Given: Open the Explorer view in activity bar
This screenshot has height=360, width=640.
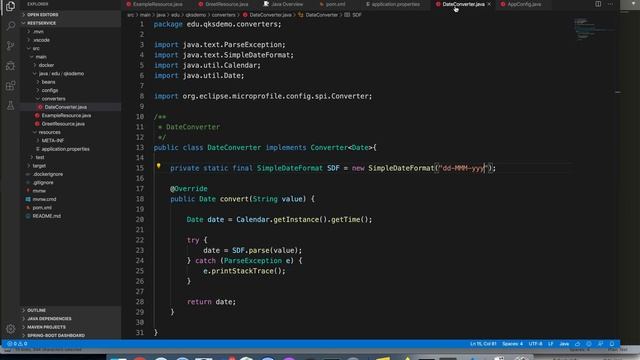Looking at the screenshot, I should tap(10, 6).
